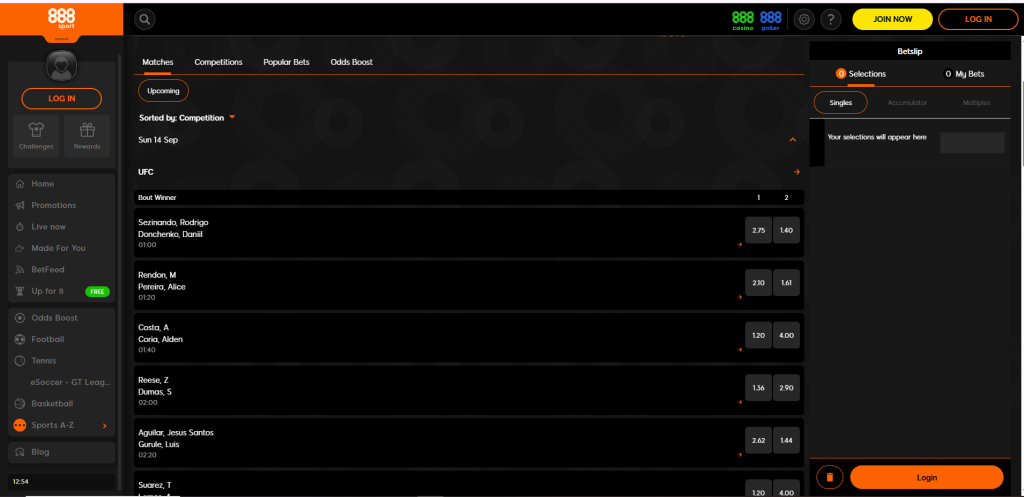Click the search magnifier icon
Image resolution: width=1024 pixels, height=497 pixels.
[x=145, y=19]
